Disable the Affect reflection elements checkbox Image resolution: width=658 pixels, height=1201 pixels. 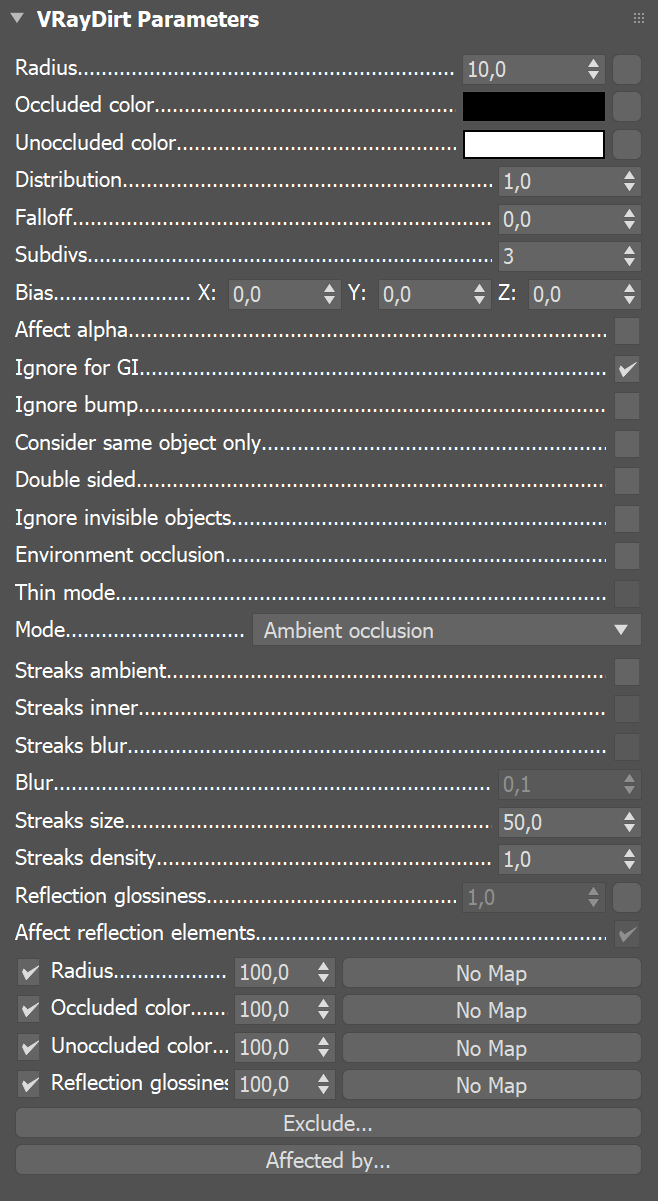point(627,933)
